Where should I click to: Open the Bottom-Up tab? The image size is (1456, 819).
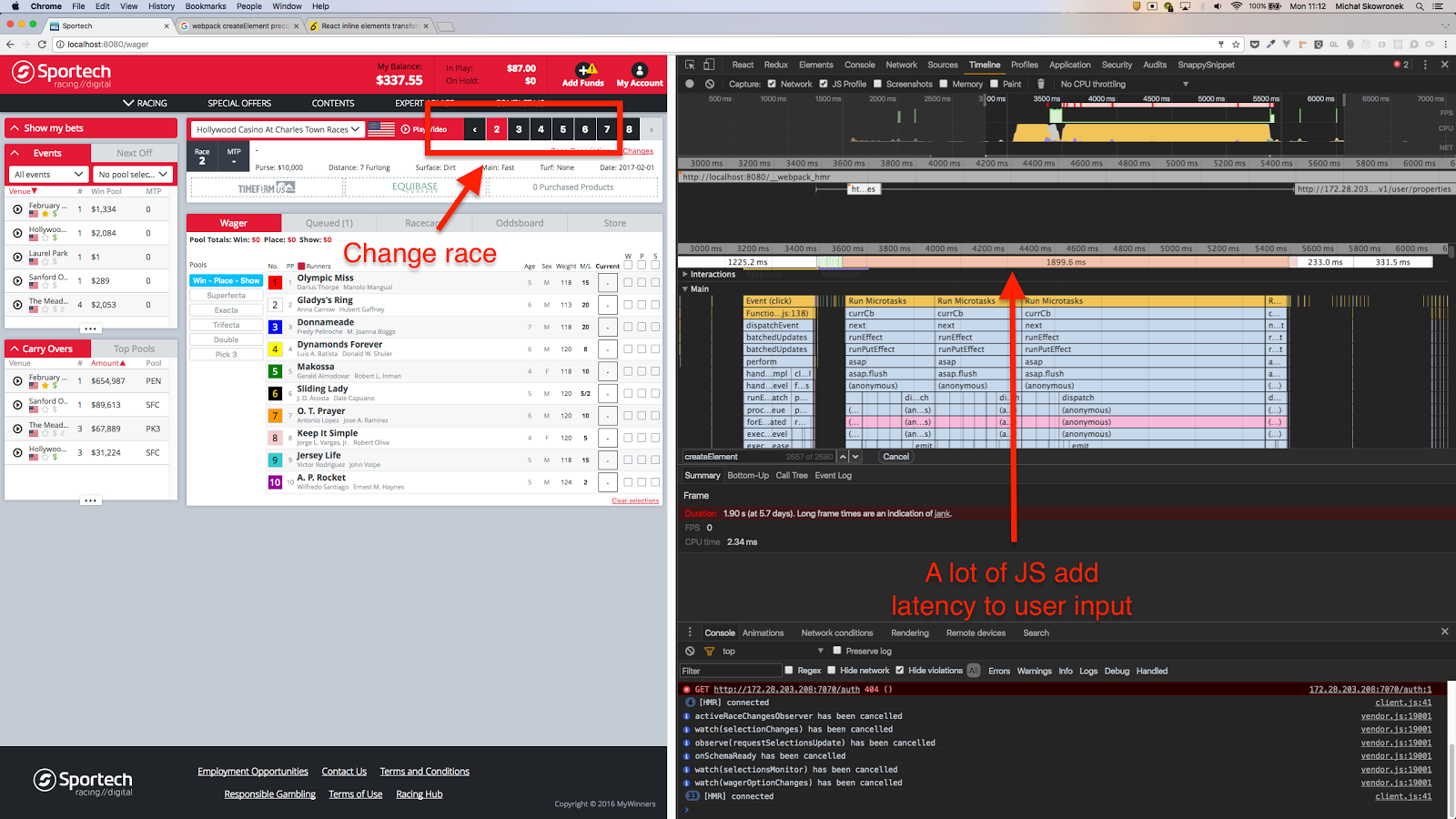point(748,475)
